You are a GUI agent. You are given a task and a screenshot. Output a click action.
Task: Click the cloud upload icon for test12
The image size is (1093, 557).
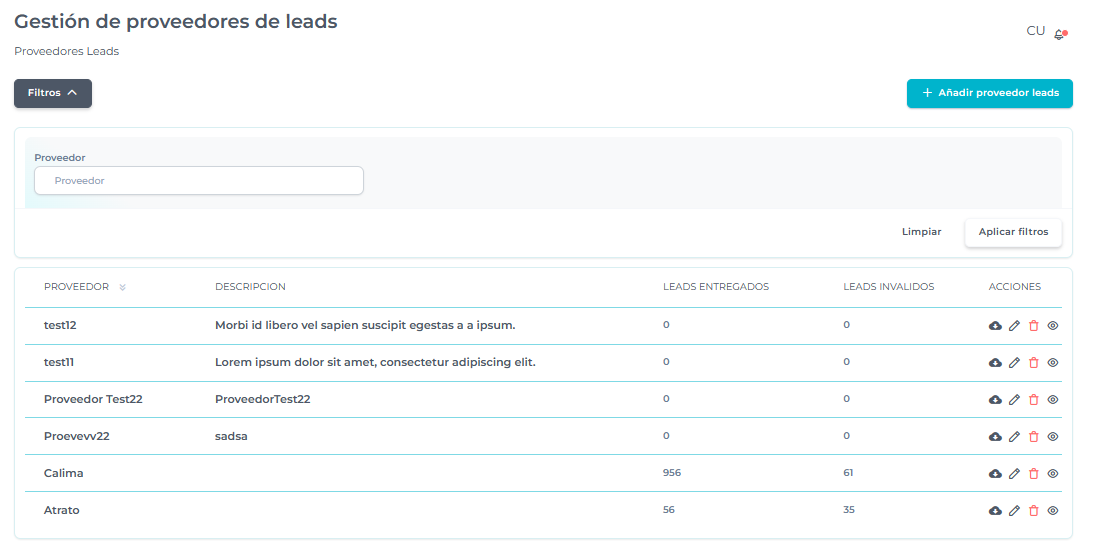coord(995,326)
